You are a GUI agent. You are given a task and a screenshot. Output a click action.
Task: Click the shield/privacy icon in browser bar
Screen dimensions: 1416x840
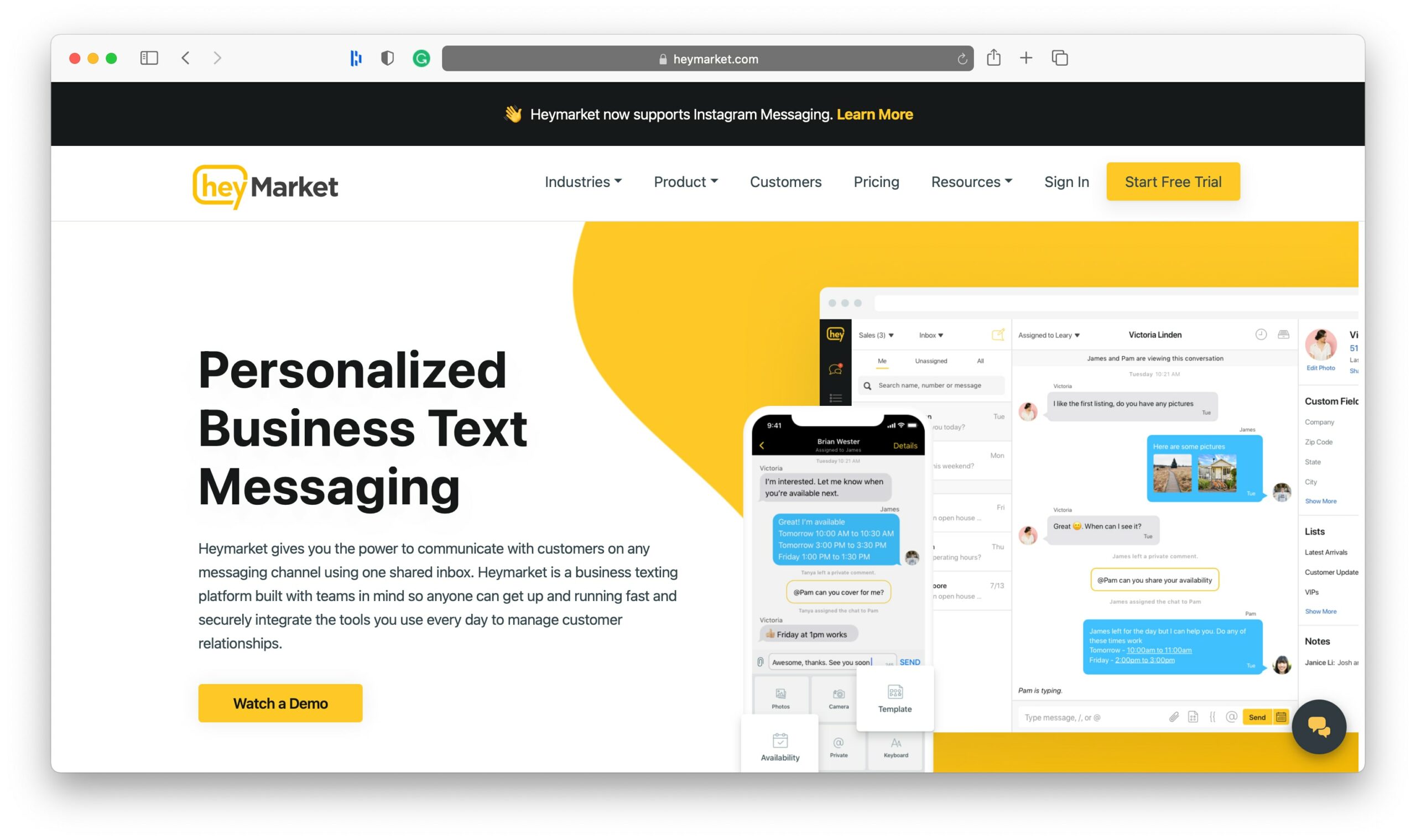(x=388, y=58)
